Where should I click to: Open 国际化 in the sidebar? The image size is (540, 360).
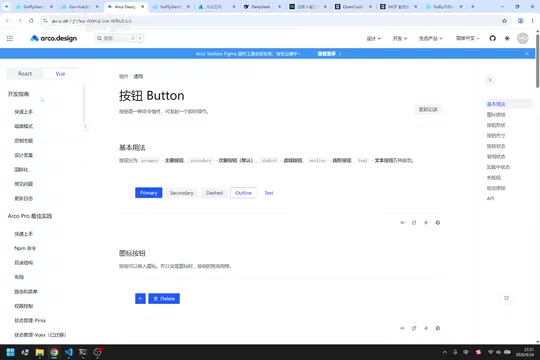tap(21, 169)
